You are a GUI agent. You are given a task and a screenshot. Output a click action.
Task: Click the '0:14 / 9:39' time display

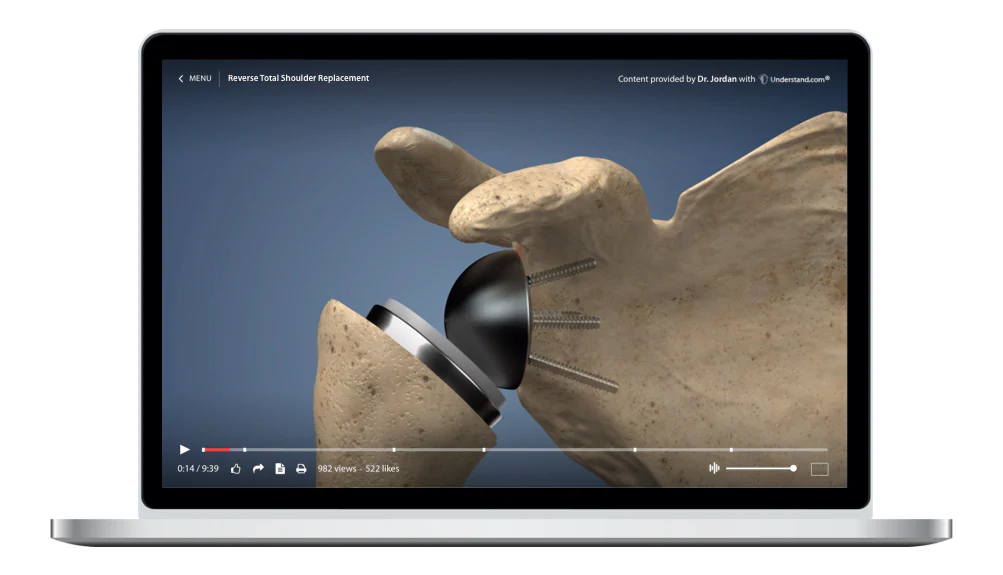[x=198, y=469]
